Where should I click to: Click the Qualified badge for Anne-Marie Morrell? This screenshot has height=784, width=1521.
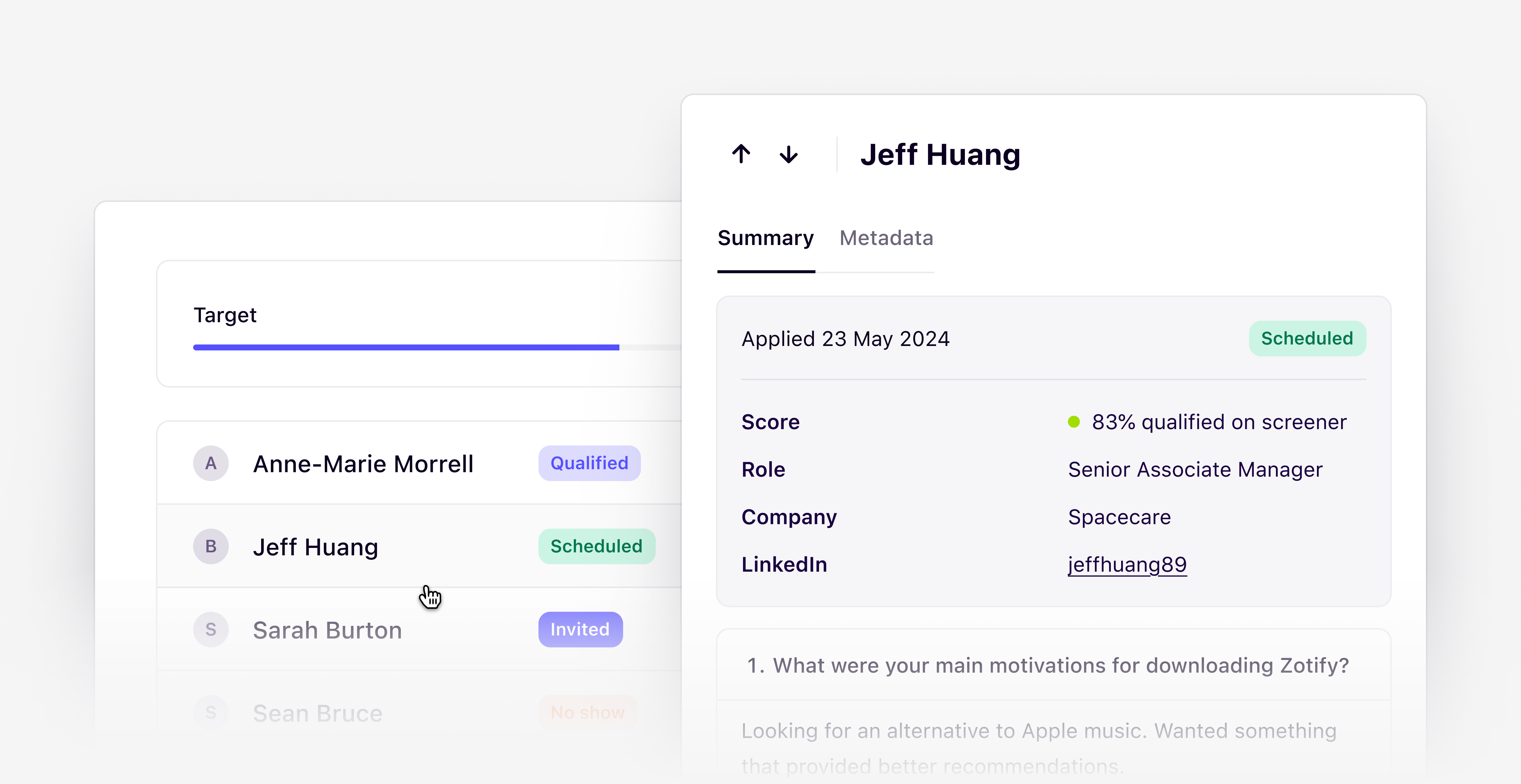tap(589, 464)
